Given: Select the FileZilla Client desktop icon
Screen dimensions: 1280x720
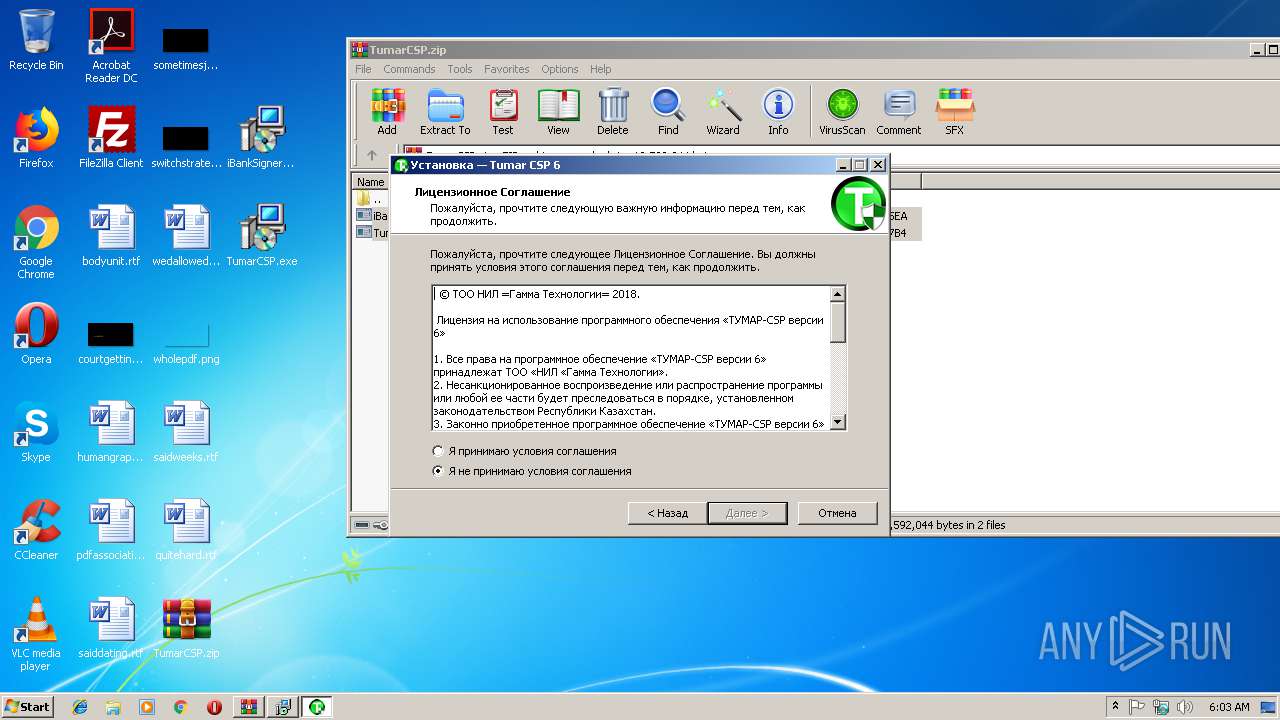Looking at the screenshot, I should pyautogui.click(x=111, y=138).
